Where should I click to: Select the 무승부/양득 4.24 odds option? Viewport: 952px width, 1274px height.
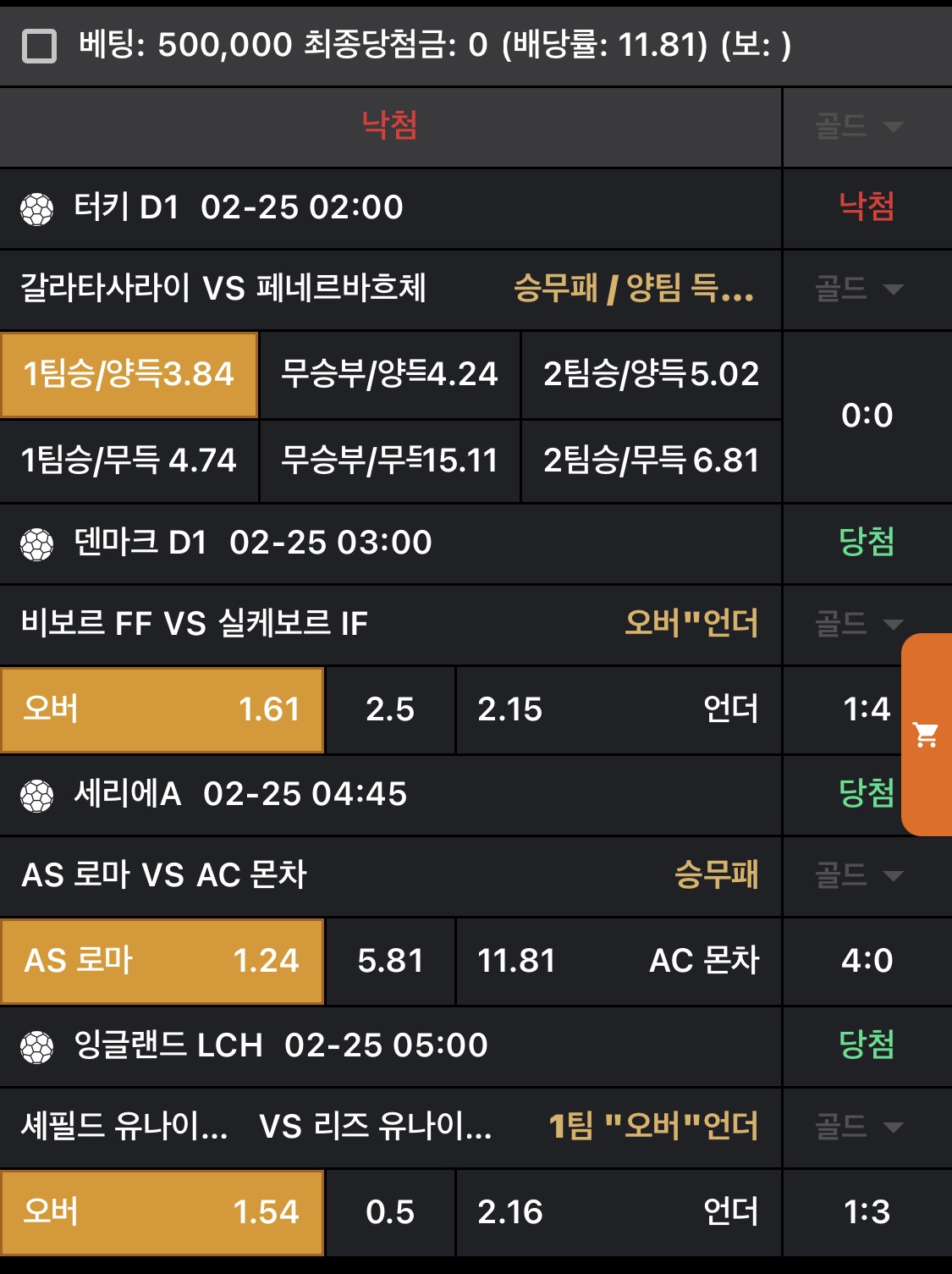(x=389, y=375)
